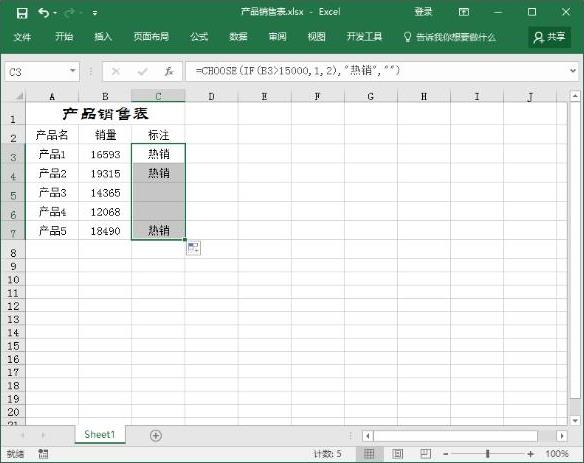Switch to the 开始 ribbon tab
Screen dimensions: 584x463
click(64, 37)
